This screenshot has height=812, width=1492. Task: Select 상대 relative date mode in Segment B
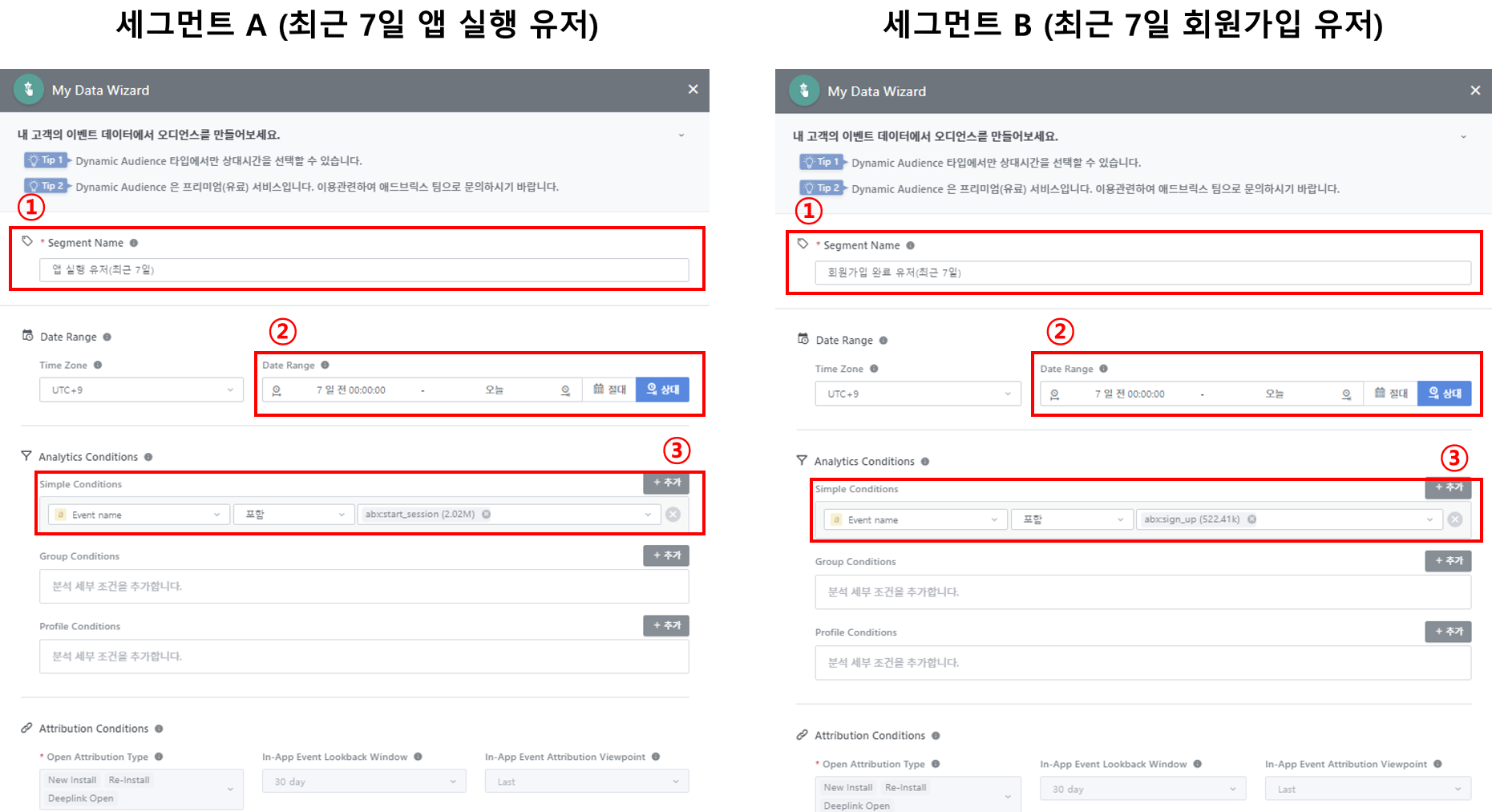pos(1445,394)
